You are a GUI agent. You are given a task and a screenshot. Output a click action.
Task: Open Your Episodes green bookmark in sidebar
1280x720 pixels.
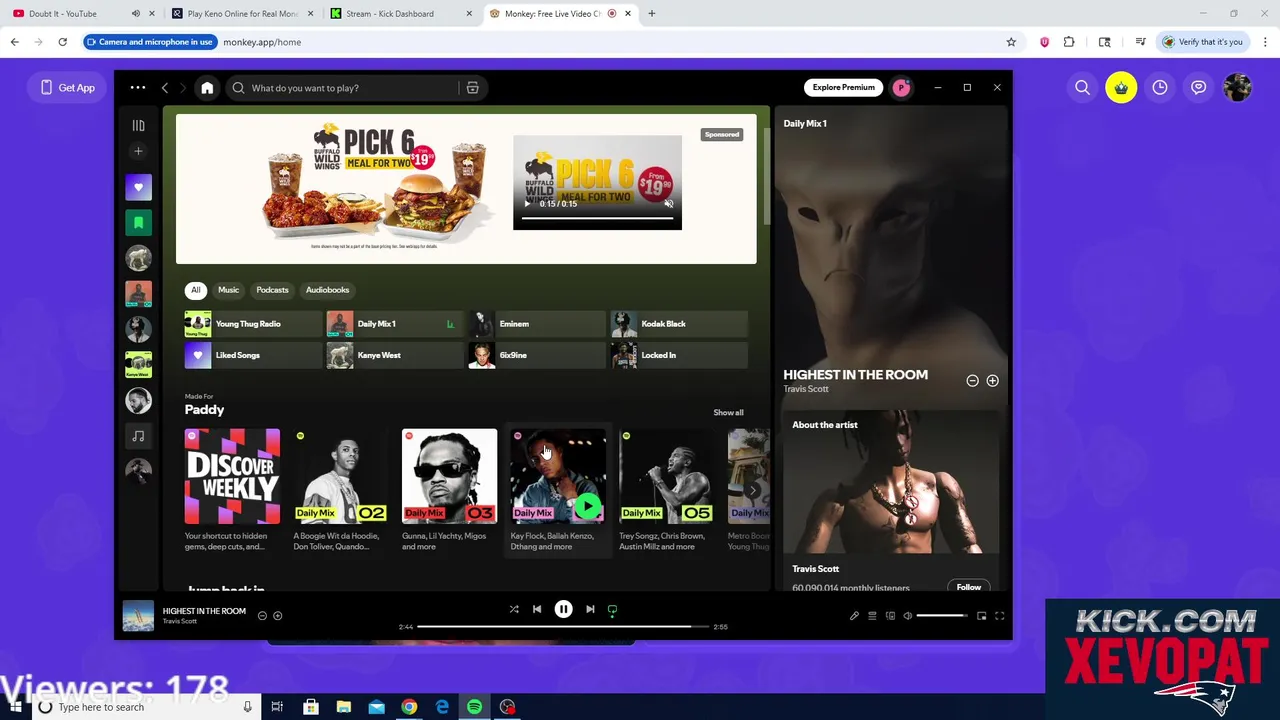[x=138, y=222]
